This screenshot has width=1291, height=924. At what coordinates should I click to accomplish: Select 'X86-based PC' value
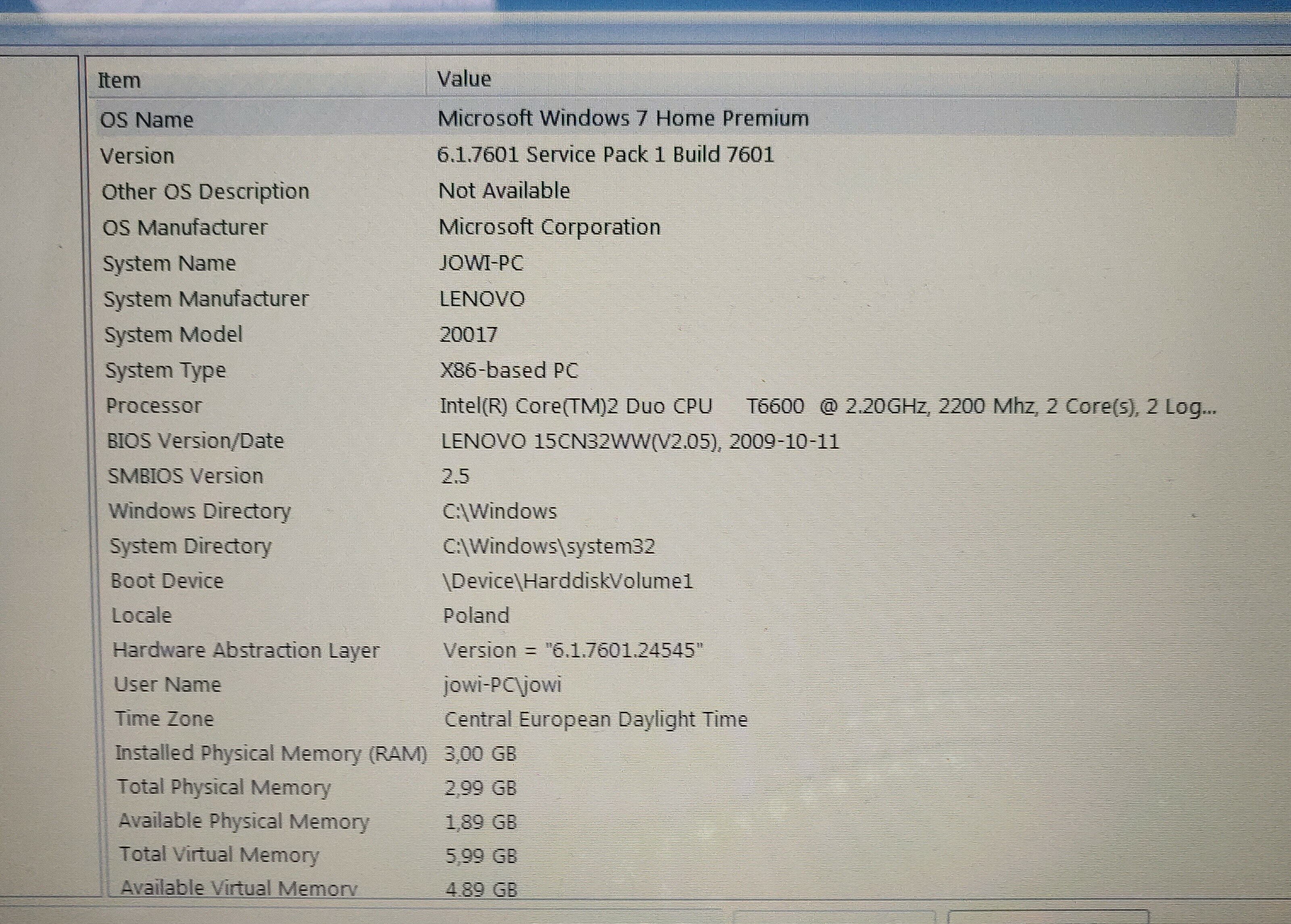pyautogui.click(x=509, y=370)
